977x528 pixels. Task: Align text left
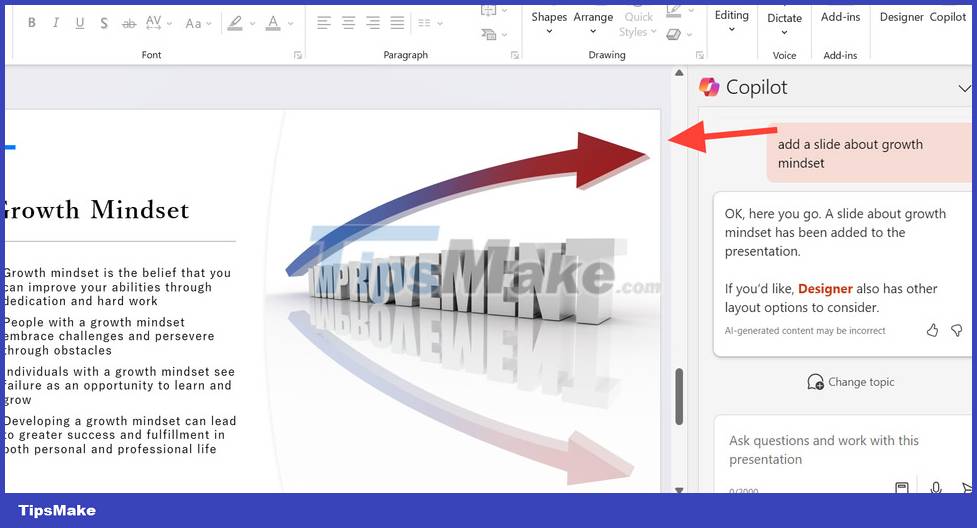323,23
